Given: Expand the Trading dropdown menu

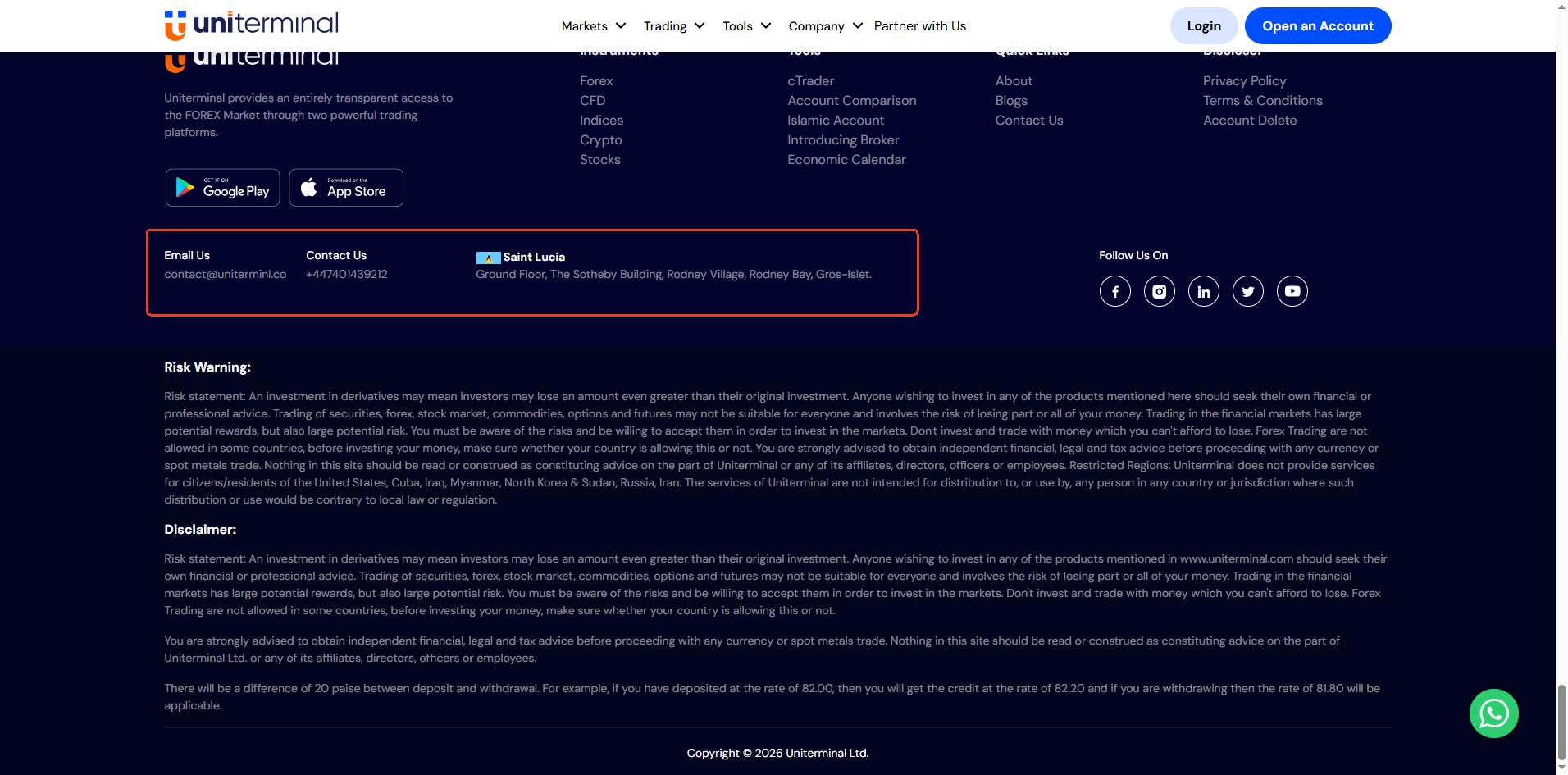Looking at the screenshot, I should point(673,26).
